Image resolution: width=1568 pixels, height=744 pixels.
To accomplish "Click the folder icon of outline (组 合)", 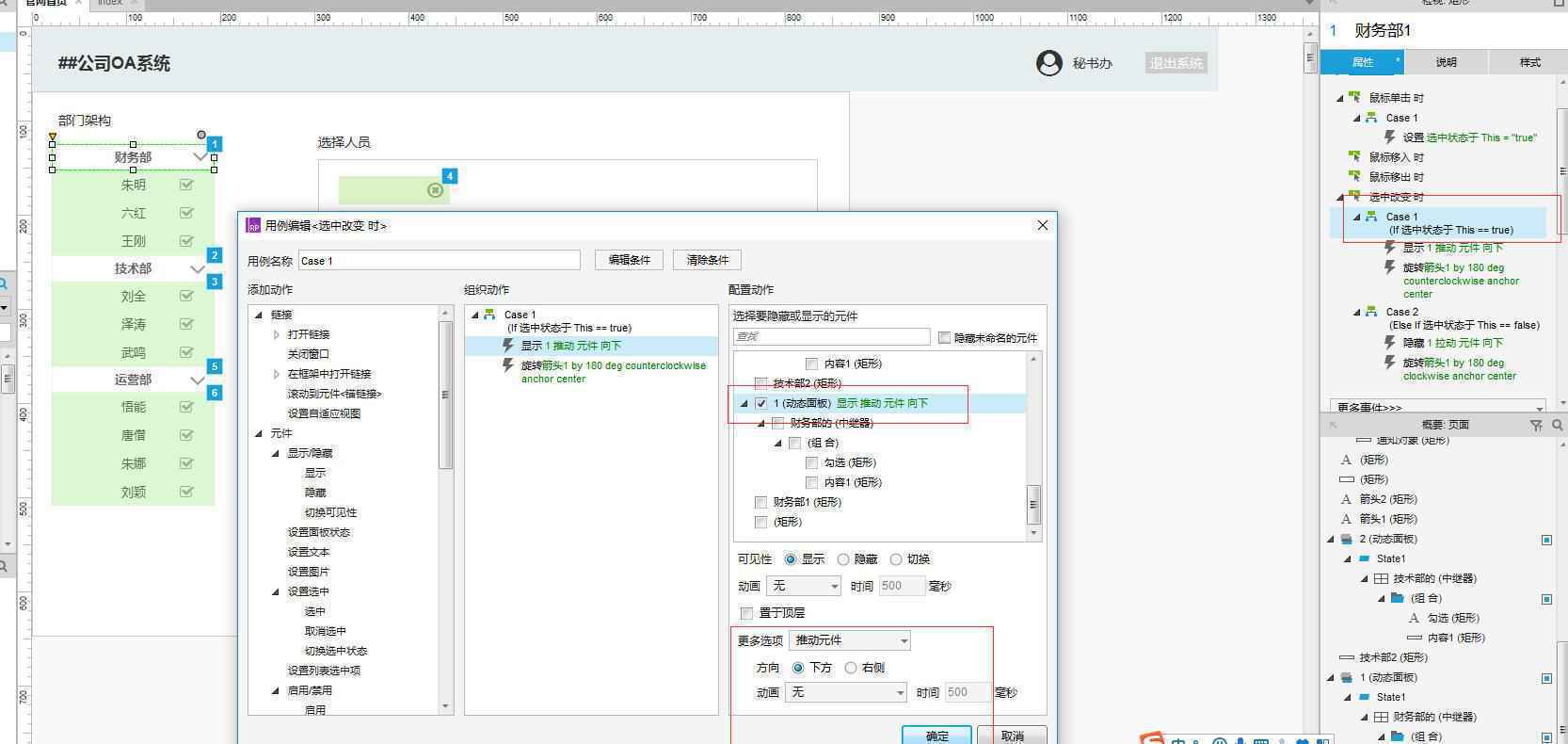I will [1398, 598].
